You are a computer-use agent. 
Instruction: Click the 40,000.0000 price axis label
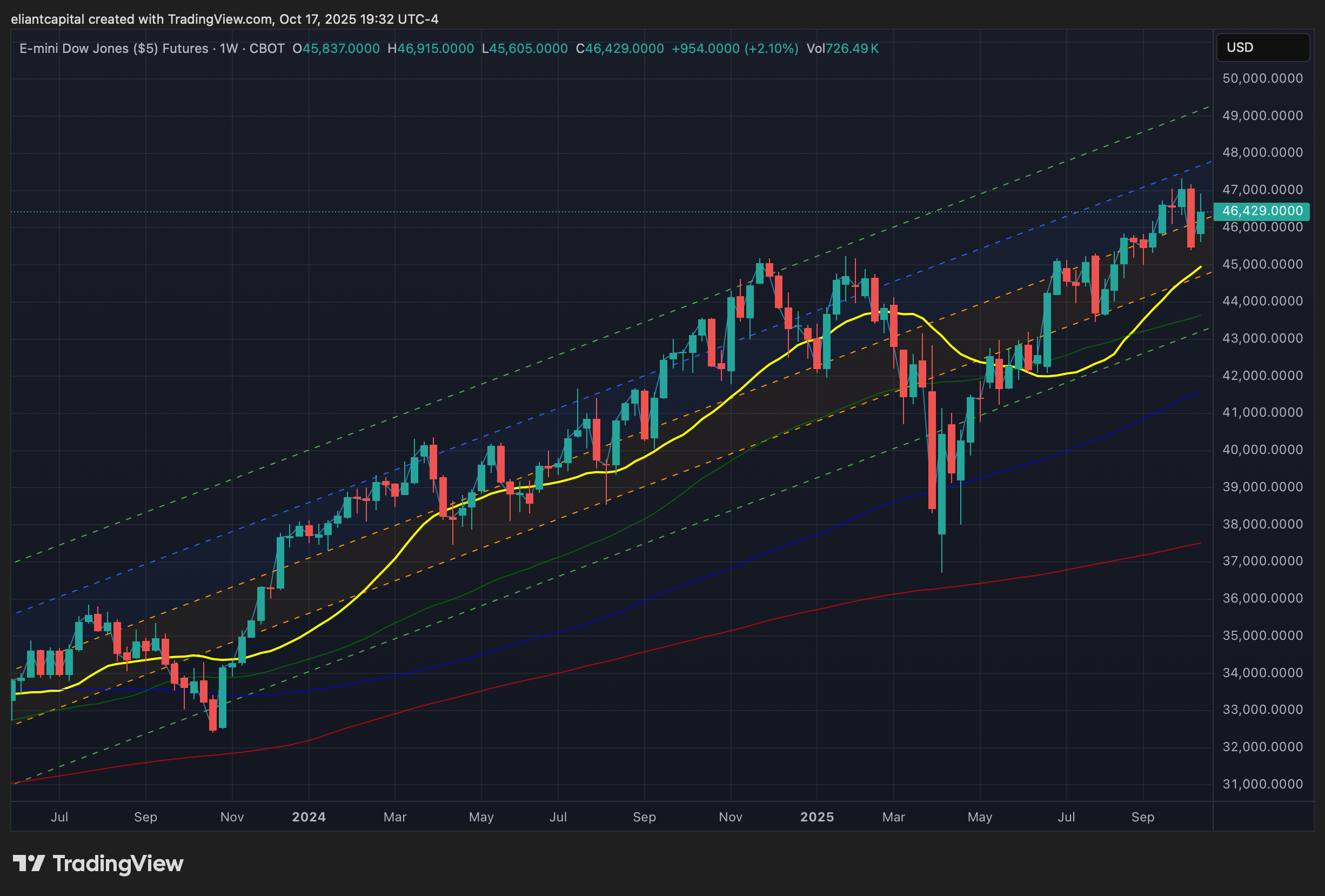click(x=1262, y=450)
